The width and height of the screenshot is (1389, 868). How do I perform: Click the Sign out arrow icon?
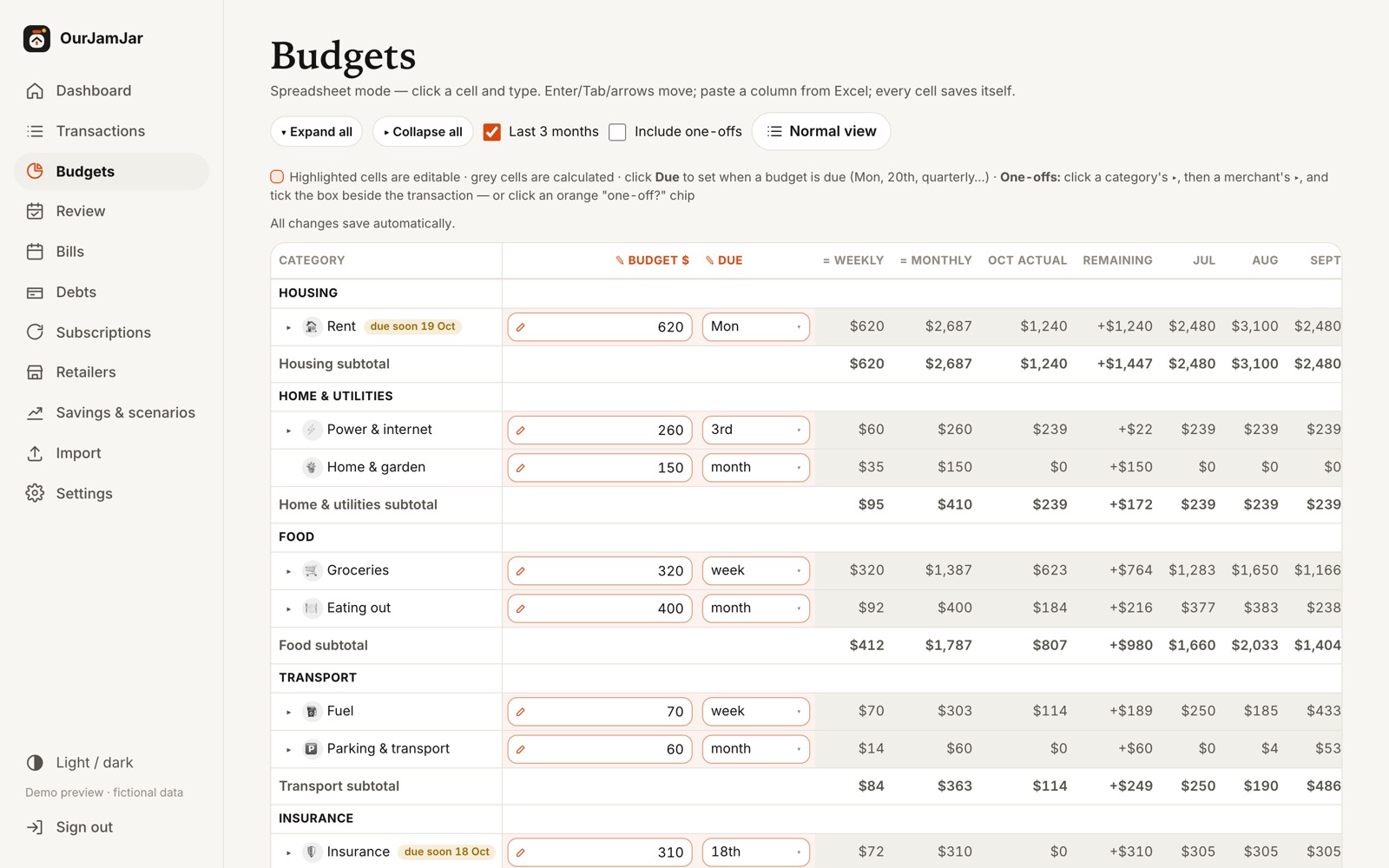click(35, 827)
